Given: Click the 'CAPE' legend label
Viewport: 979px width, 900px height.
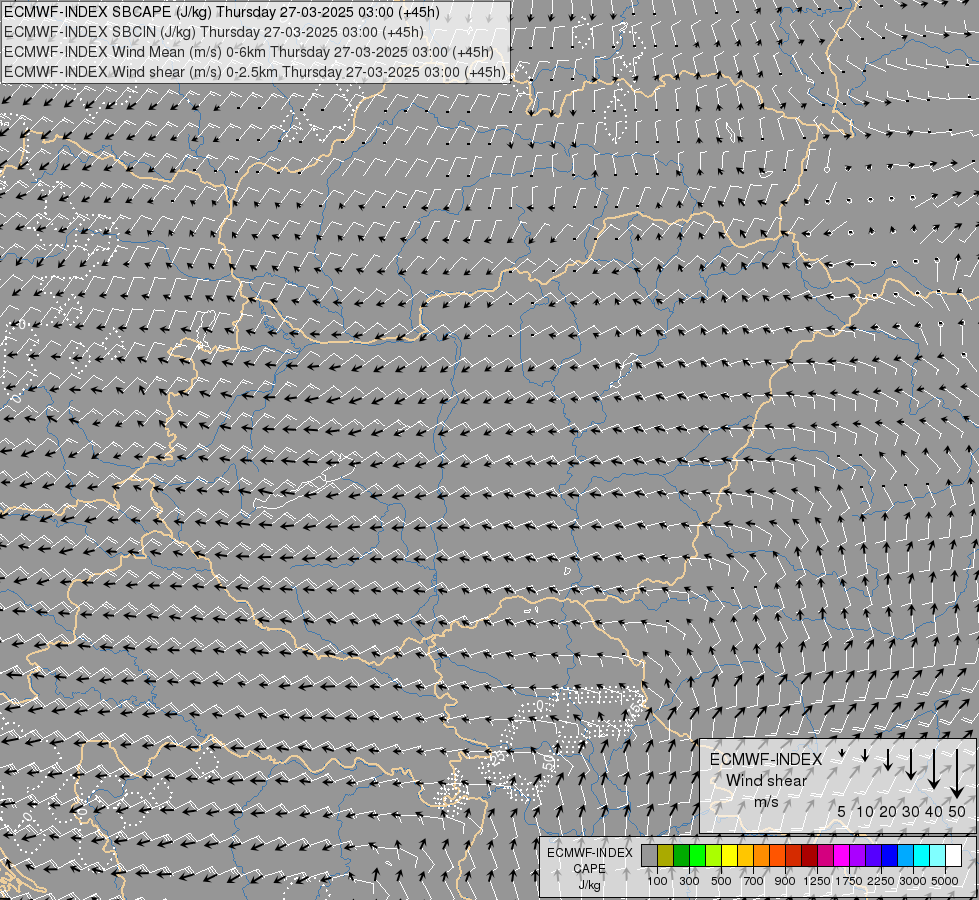Looking at the screenshot, I should pos(589,869).
